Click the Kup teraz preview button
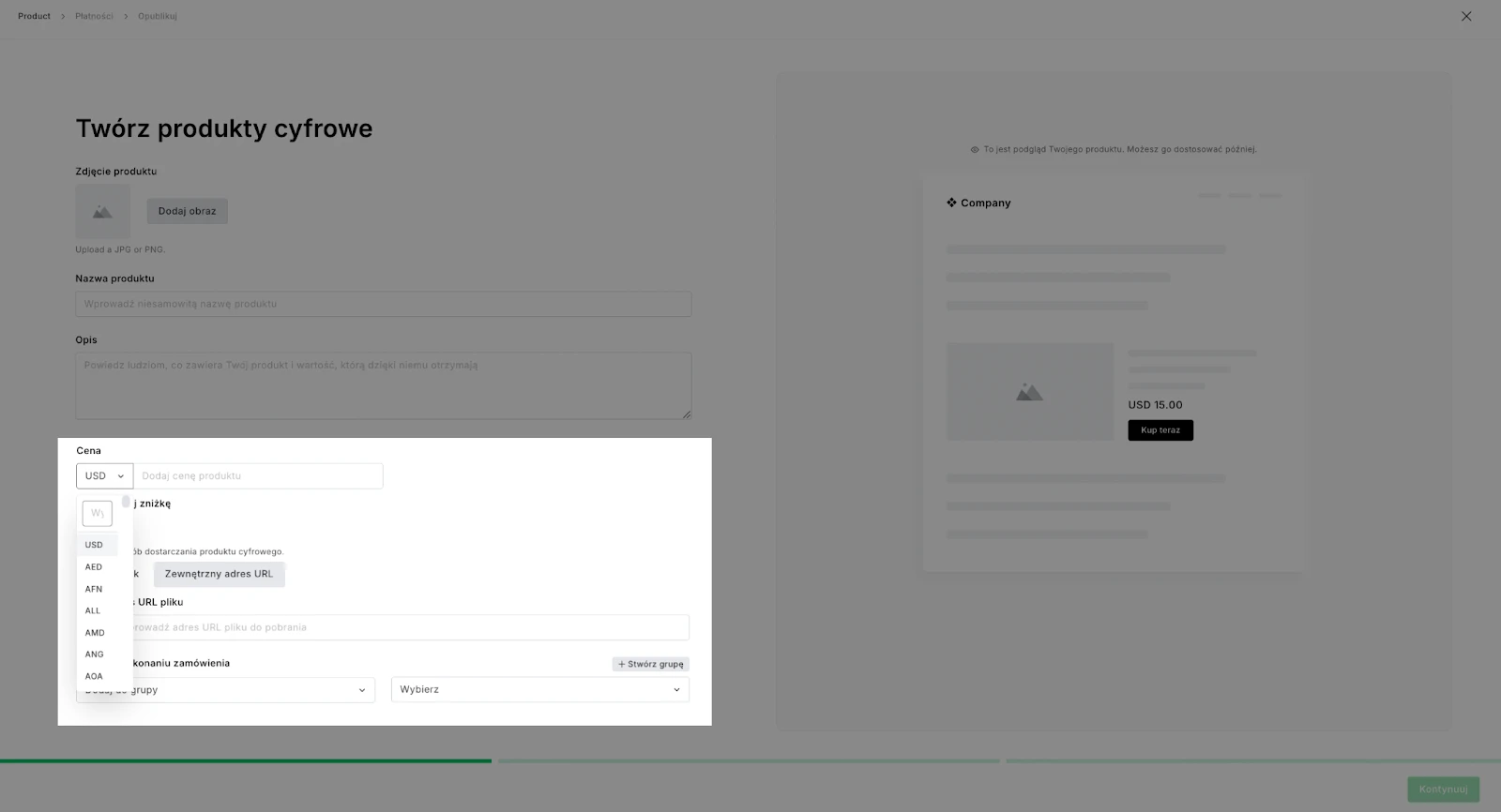Image resolution: width=1501 pixels, height=812 pixels. [x=1160, y=430]
